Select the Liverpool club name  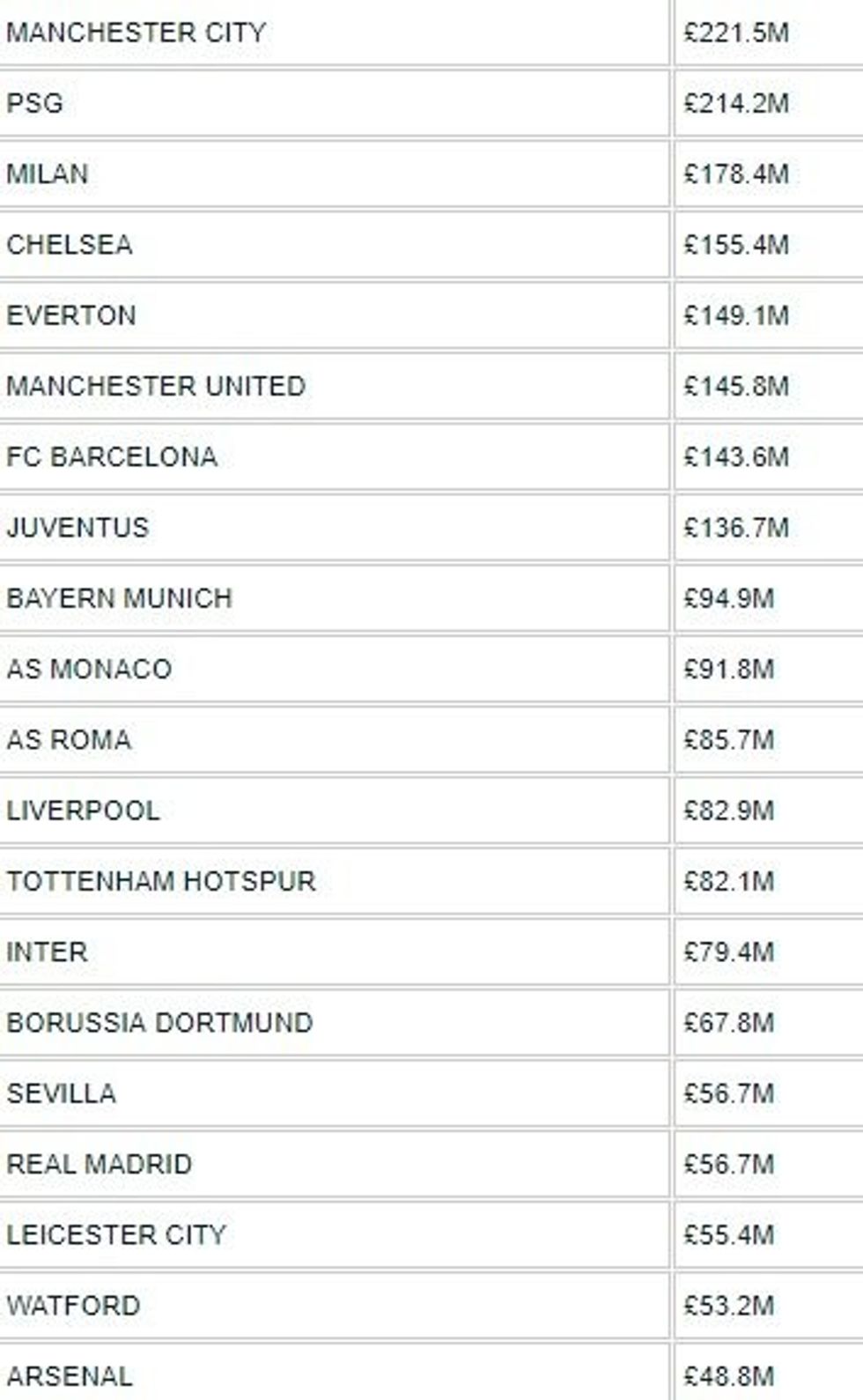click(83, 811)
